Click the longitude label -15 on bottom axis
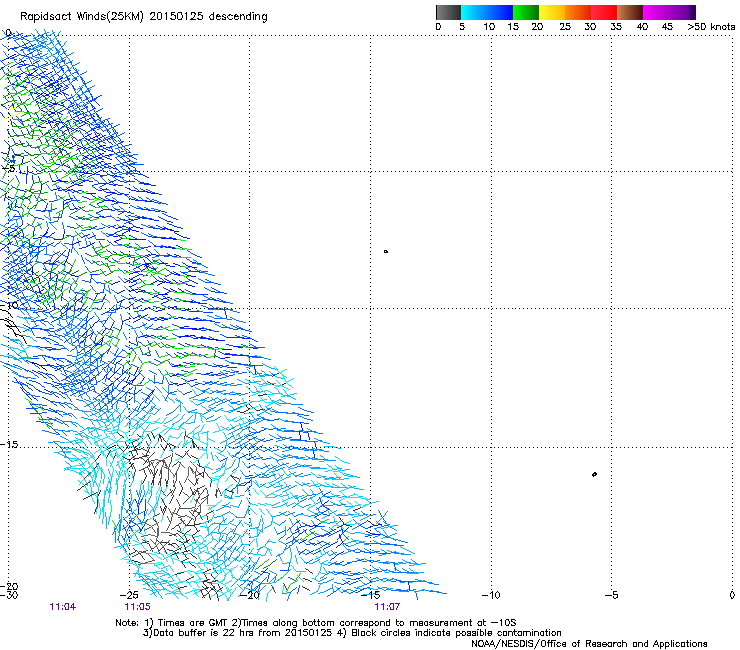The width and height of the screenshot is (740, 650). coord(370,595)
